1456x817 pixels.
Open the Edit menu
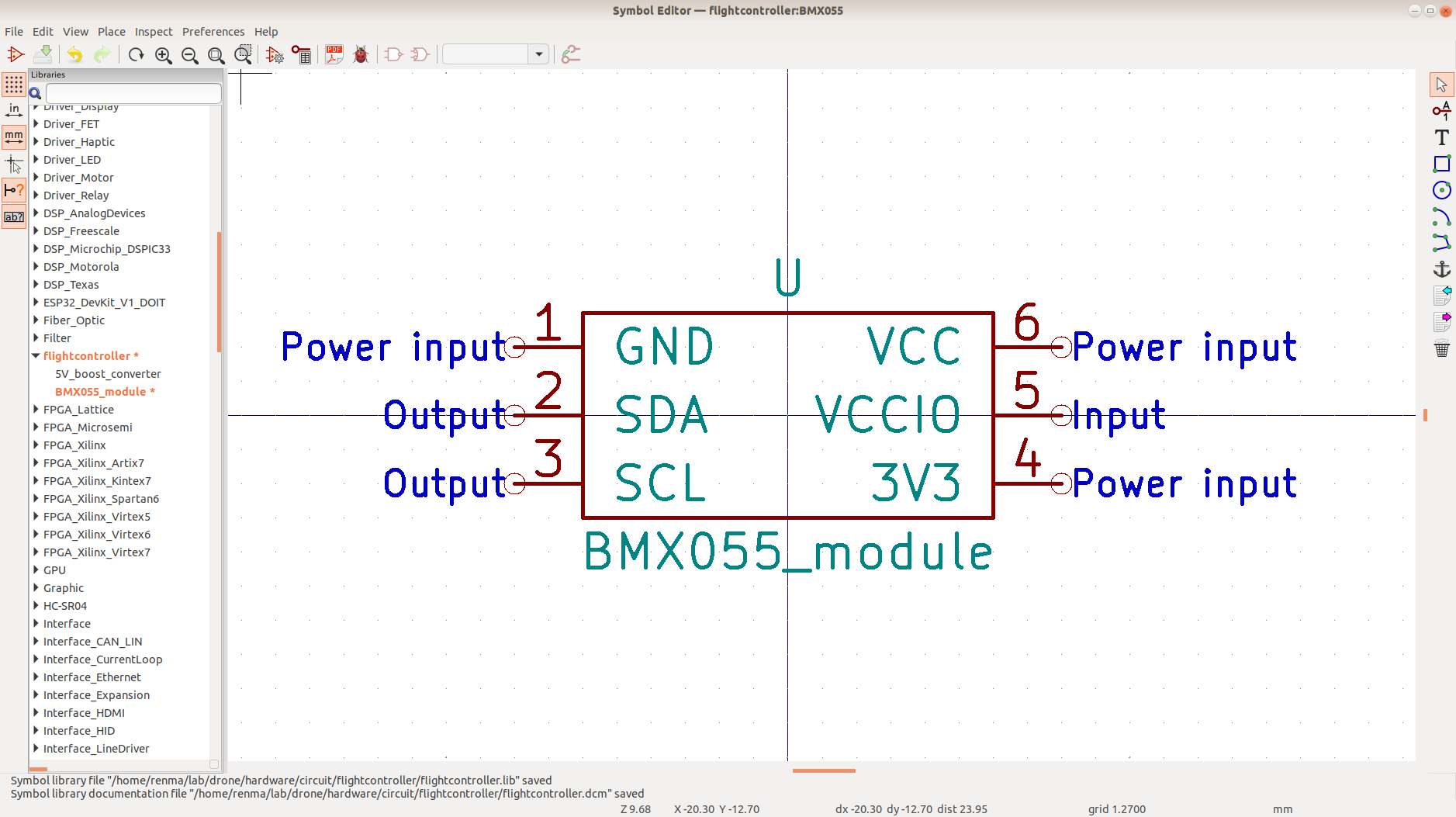coord(43,32)
